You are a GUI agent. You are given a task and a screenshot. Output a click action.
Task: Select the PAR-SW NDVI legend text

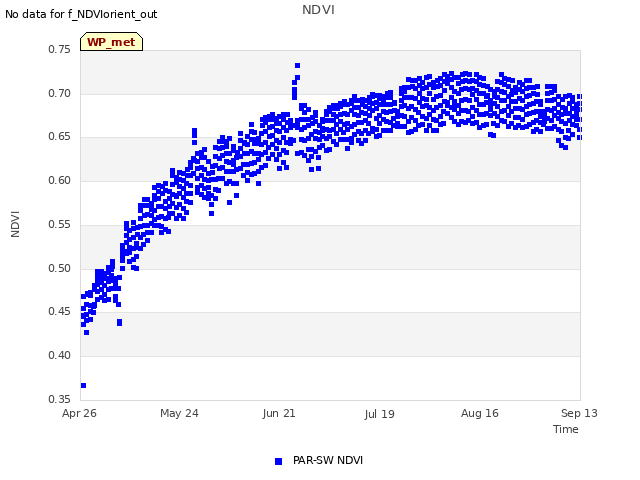328,460
